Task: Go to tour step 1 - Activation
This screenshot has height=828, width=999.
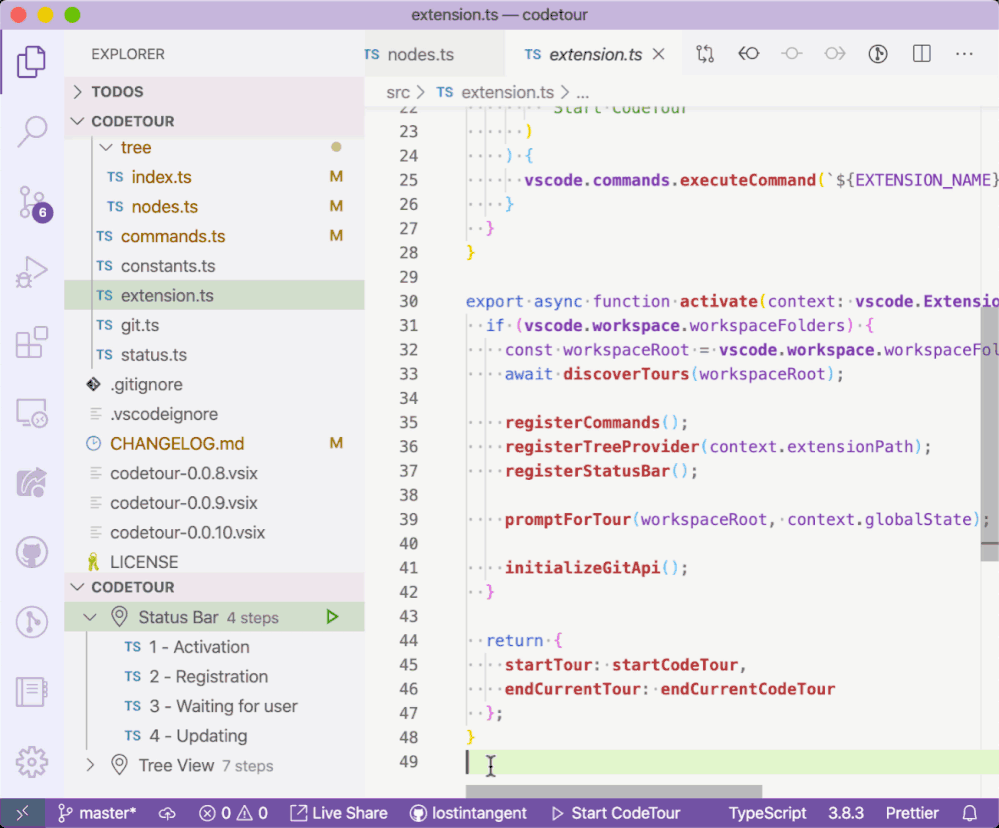Action: (214, 646)
